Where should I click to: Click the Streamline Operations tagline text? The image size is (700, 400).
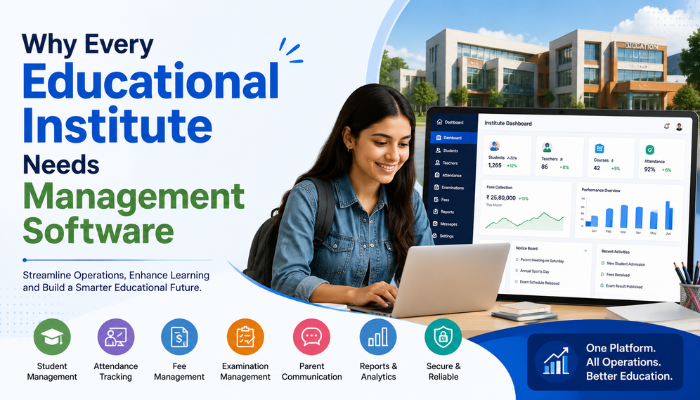pyautogui.click(x=116, y=281)
